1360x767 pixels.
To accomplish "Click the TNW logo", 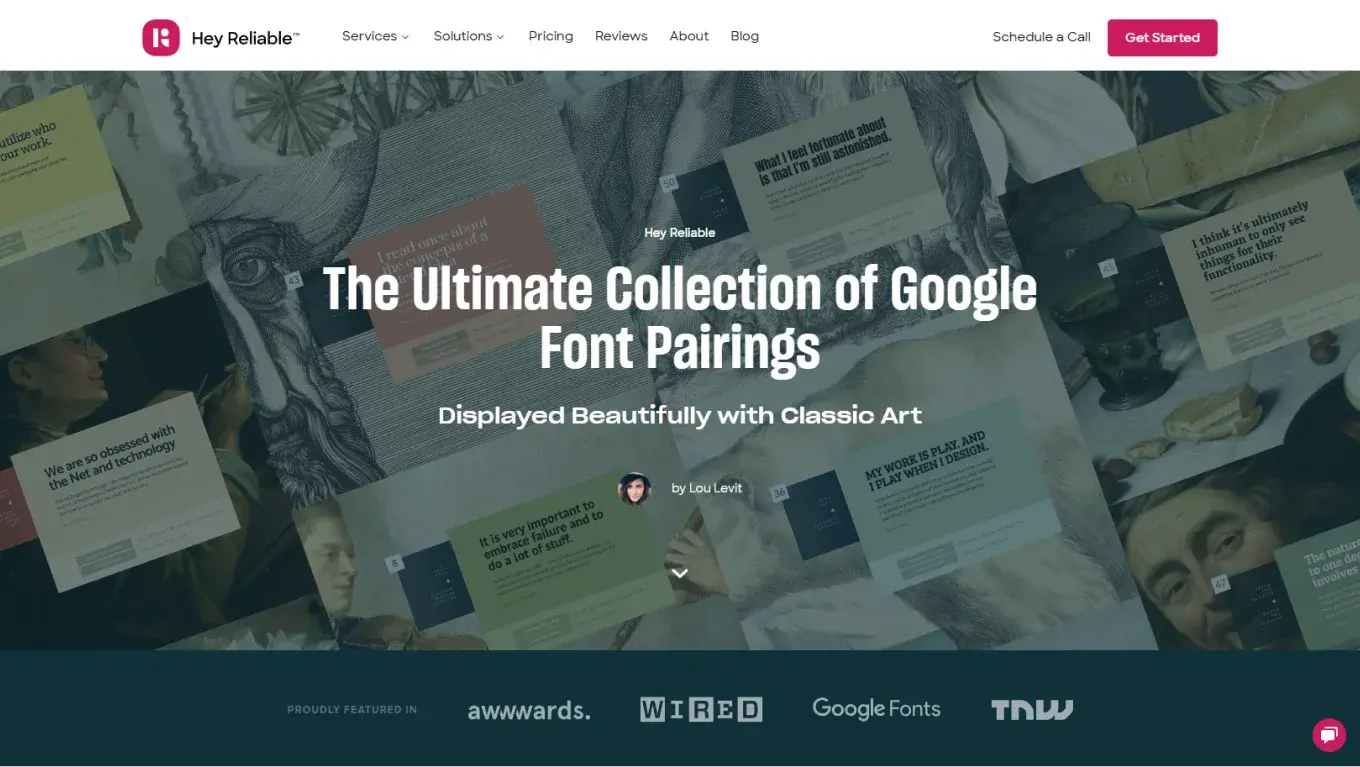I will coord(1032,710).
